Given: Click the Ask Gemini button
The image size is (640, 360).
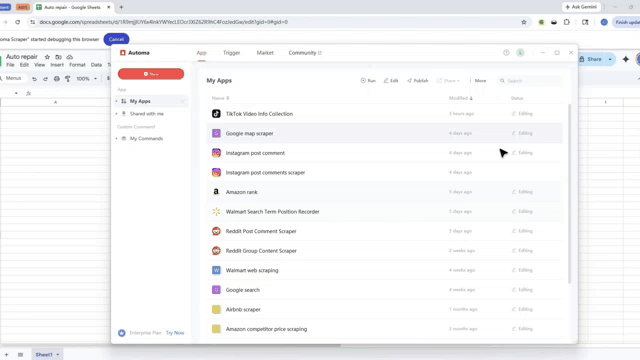Looking at the screenshot, I should point(581,7).
